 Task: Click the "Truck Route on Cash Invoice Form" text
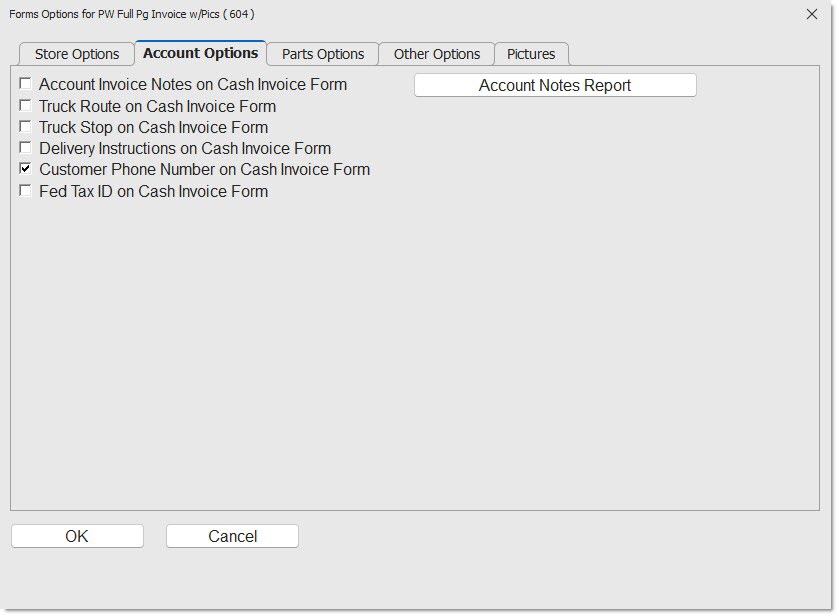(157, 106)
